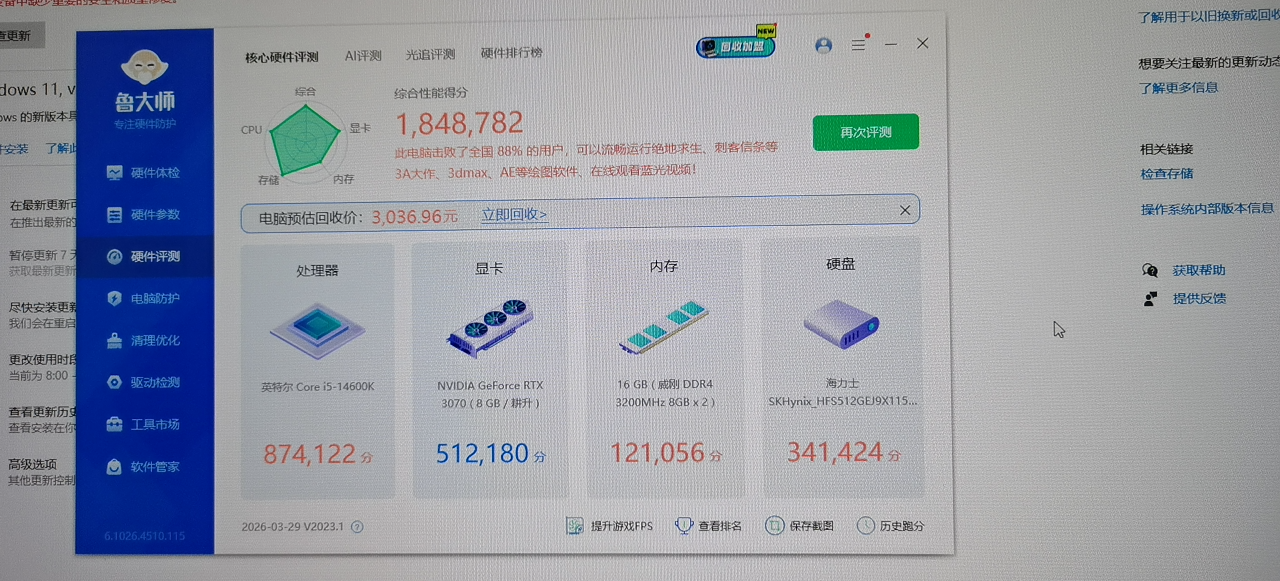This screenshot has height=581, width=1280.
Task: Open 驱动检测 in the sidebar
Action: pos(144,382)
